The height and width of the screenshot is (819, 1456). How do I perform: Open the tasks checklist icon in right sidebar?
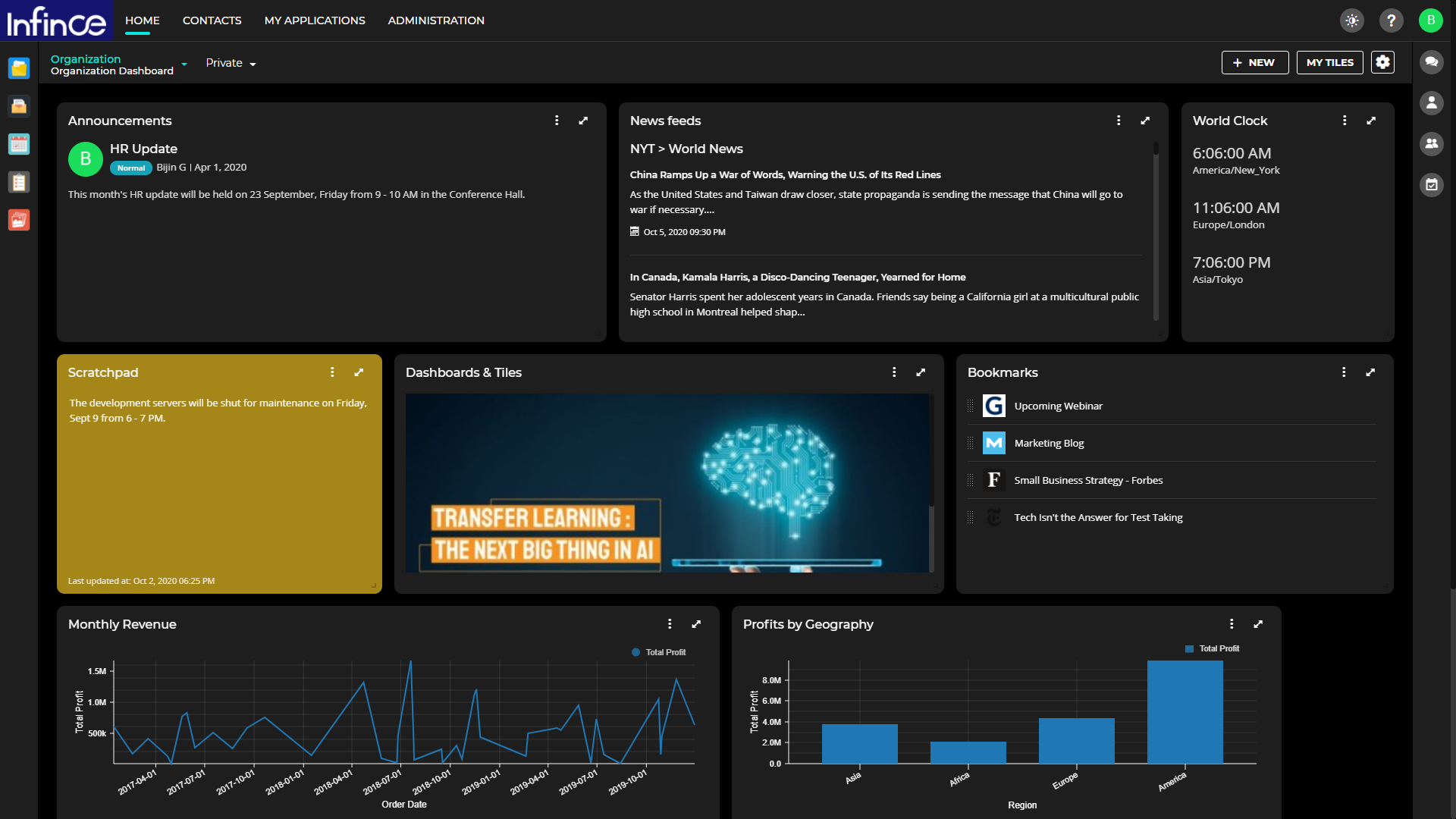tap(1432, 184)
